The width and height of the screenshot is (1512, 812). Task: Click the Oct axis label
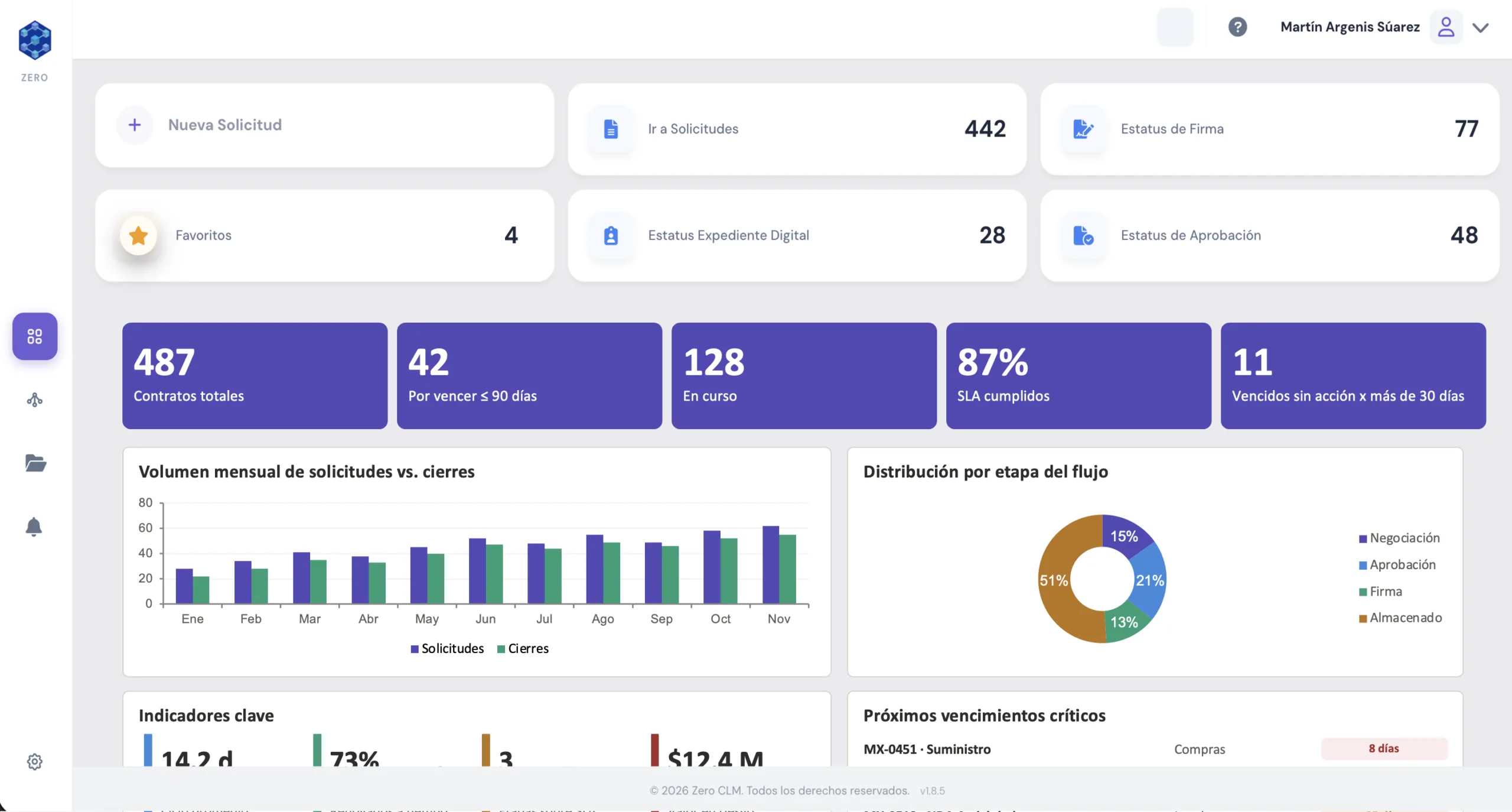720,619
